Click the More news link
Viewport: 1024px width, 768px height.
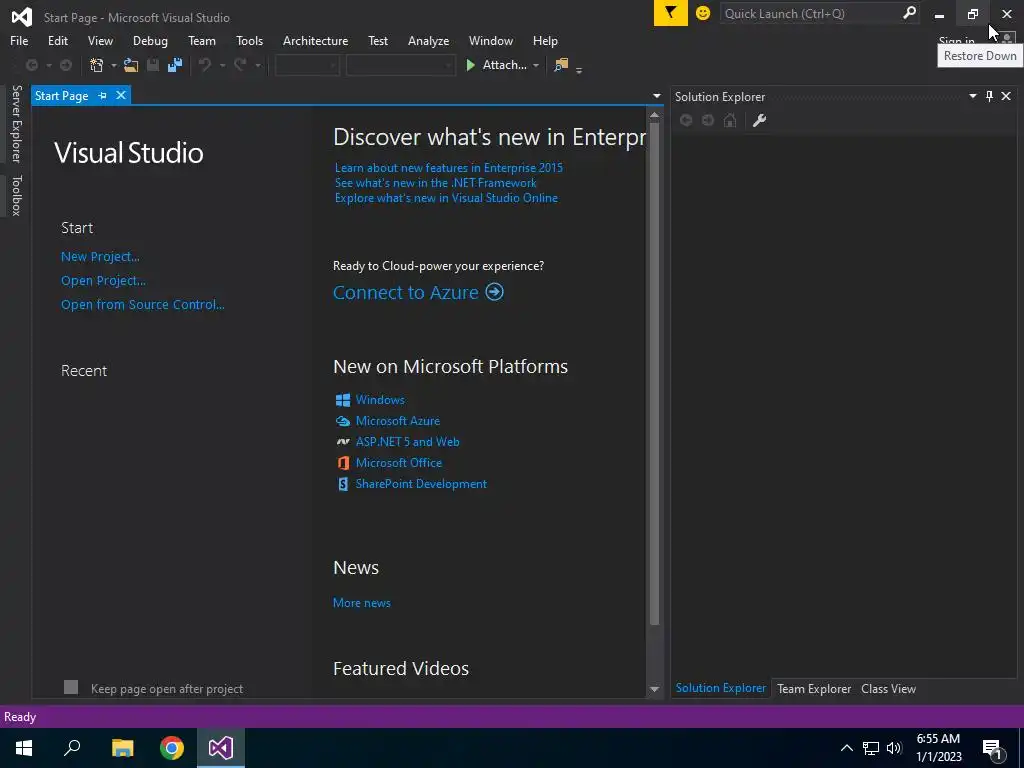tap(362, 603)
